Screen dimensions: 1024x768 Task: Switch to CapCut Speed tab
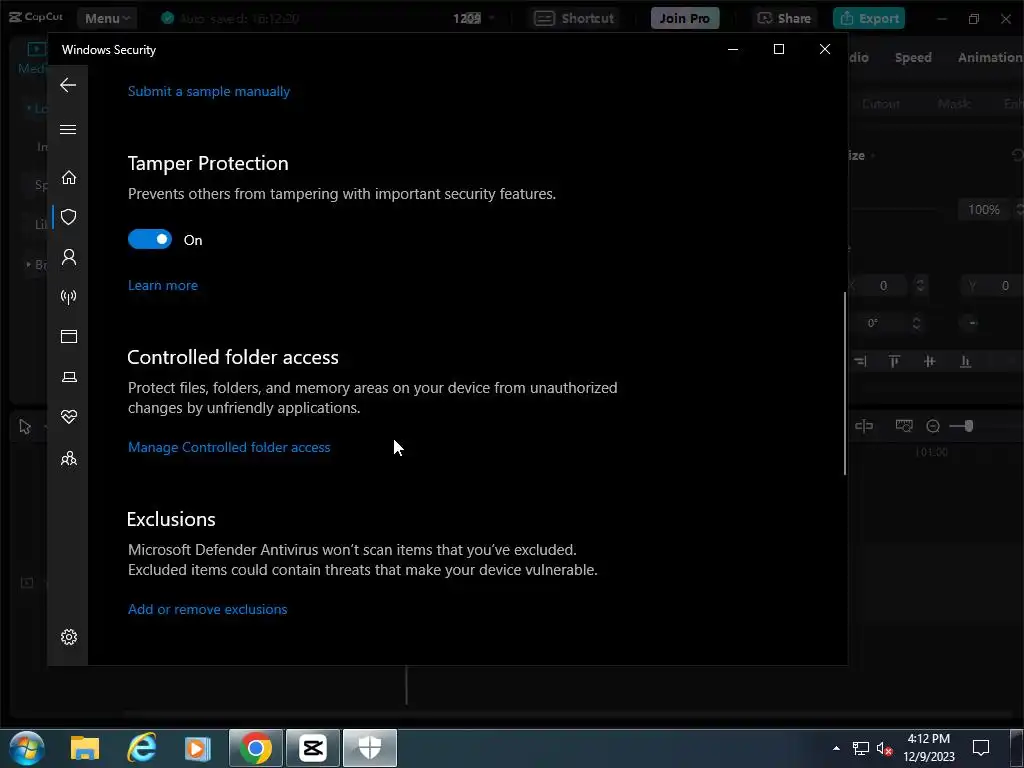913,57
